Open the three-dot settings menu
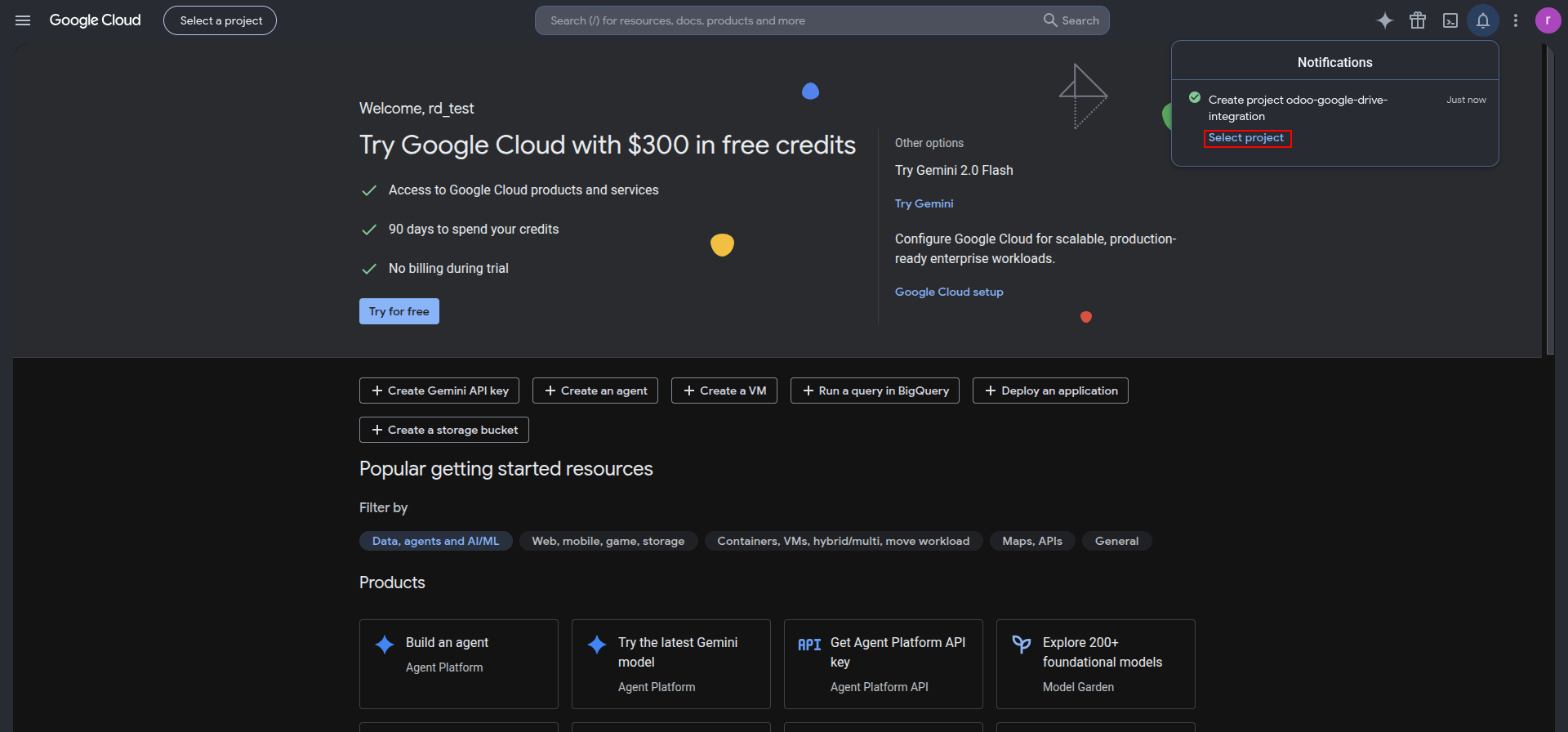 click(1516, 20)
